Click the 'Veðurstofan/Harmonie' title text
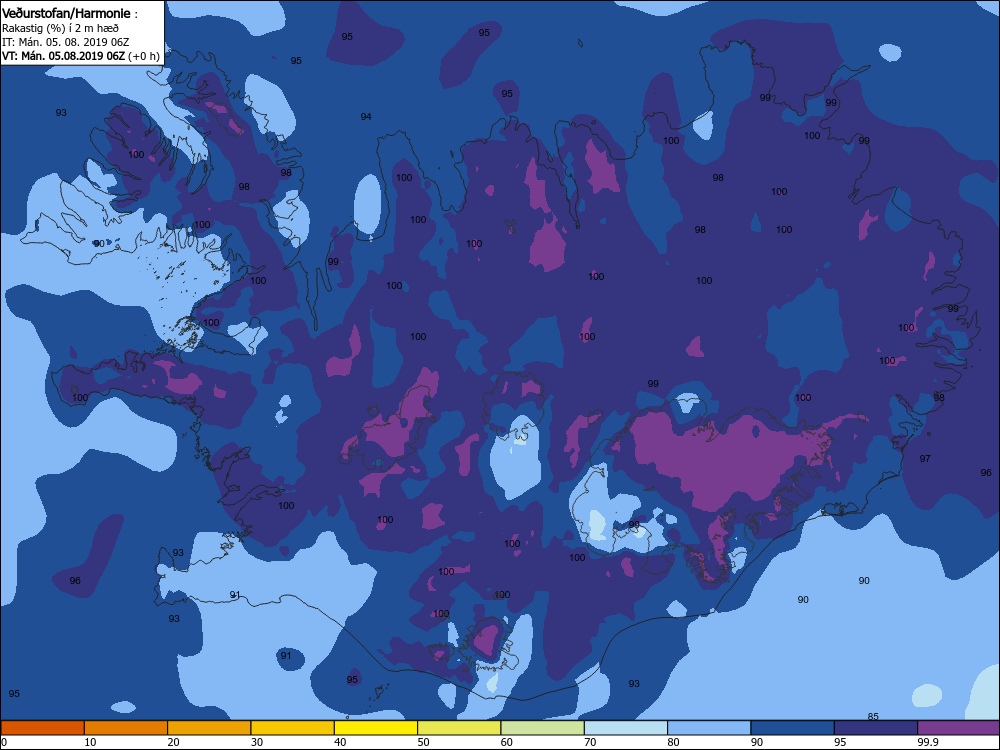This screenshot has height=750, width=1000. click(x=66, y=13)
